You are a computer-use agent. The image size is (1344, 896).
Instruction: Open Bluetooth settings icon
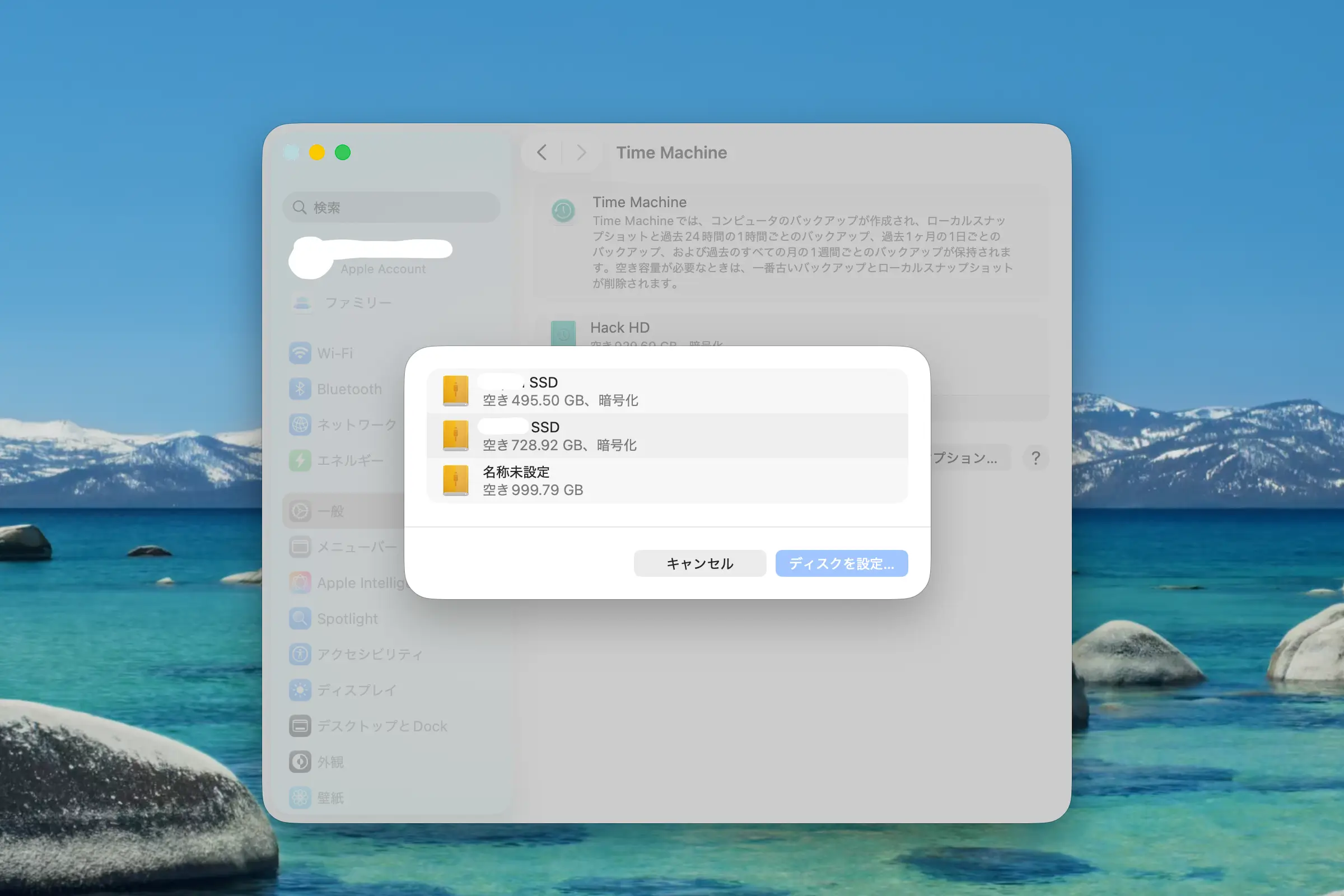pyautogui.click(x=300, y=389)
